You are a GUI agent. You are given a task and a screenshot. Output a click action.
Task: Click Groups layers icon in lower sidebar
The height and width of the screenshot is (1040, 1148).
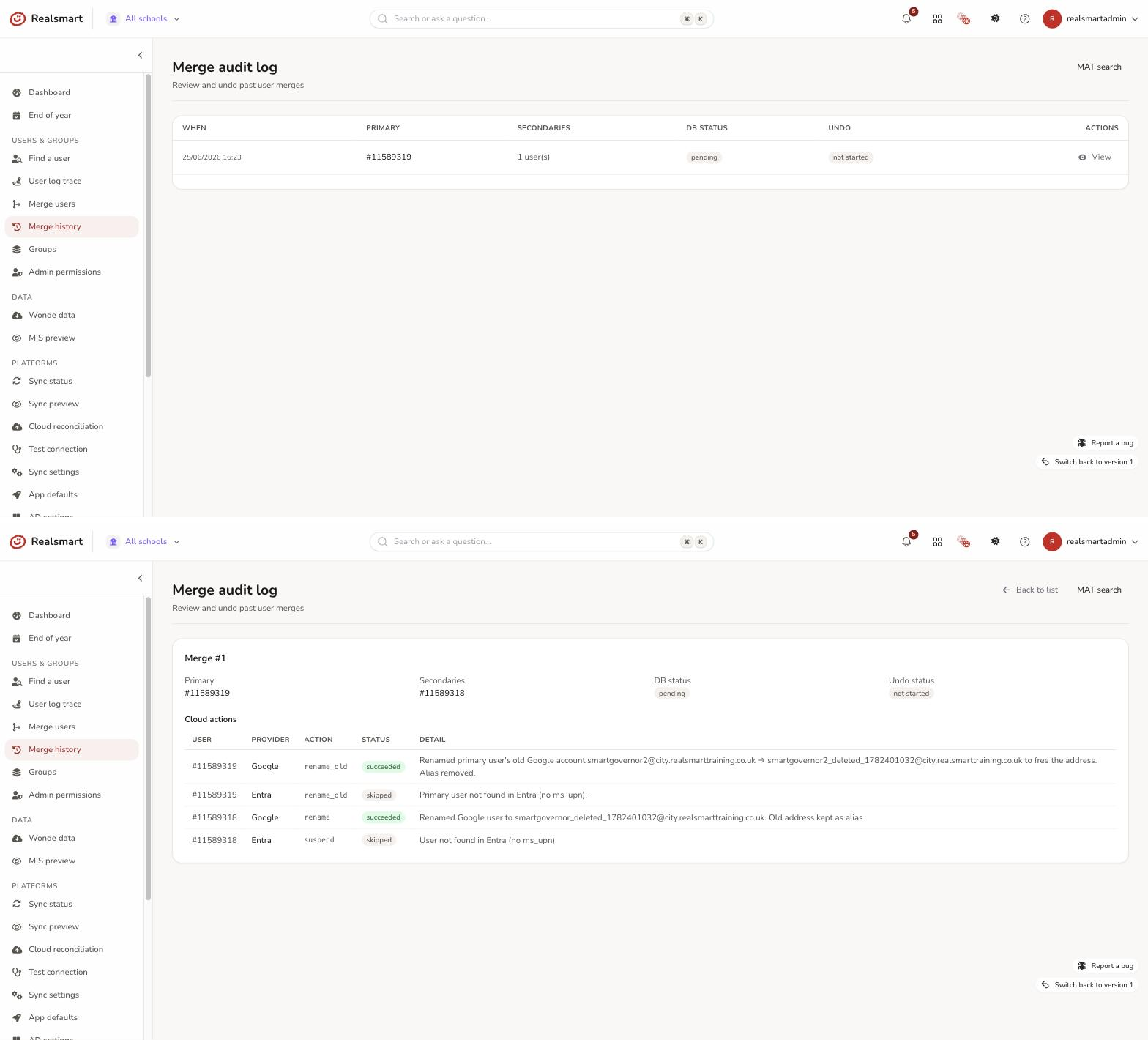pyautogui.click(x=17, y=773)
